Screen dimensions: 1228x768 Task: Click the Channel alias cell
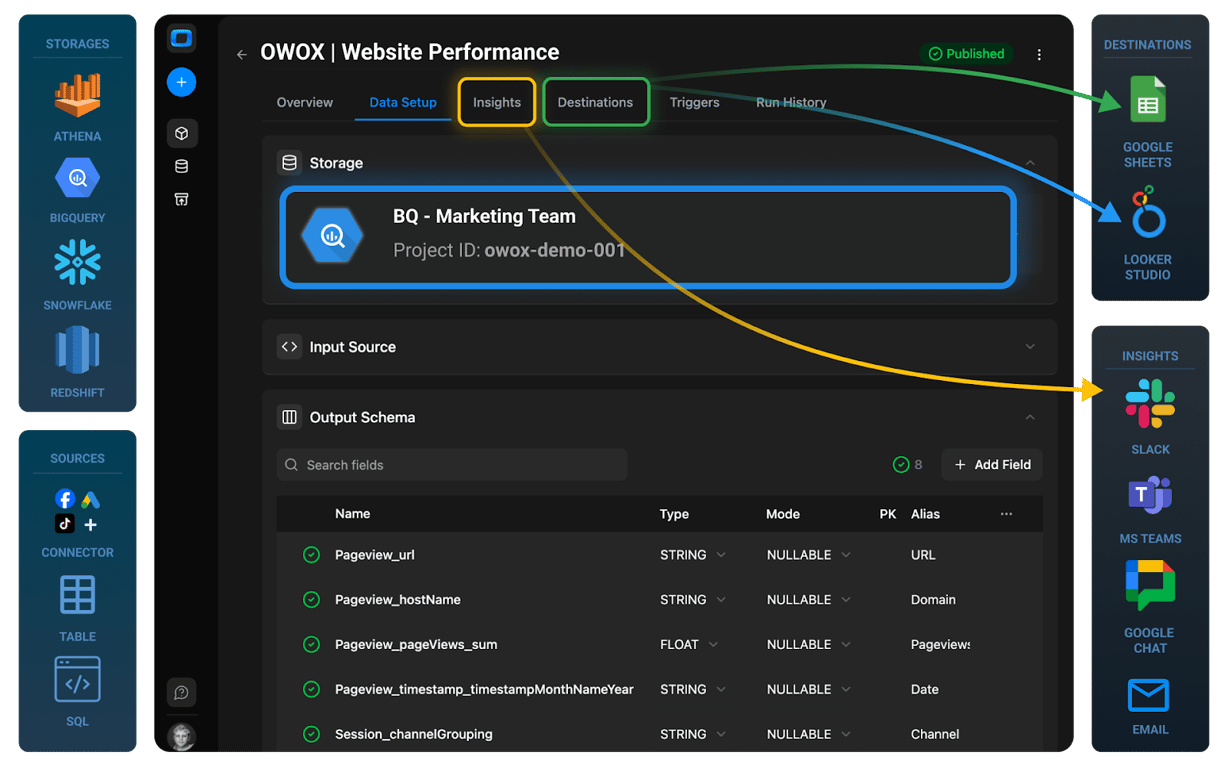935,734
